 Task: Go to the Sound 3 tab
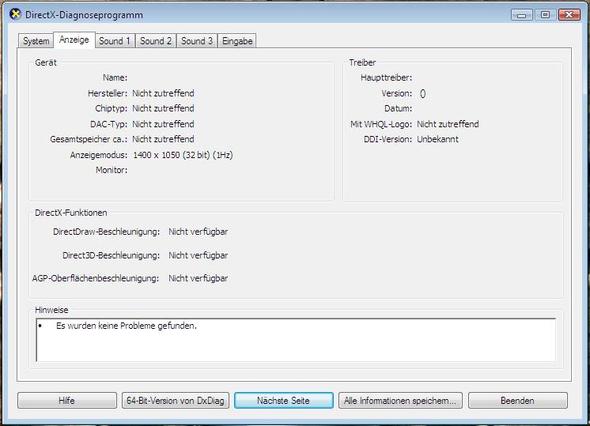pos(197,41)
